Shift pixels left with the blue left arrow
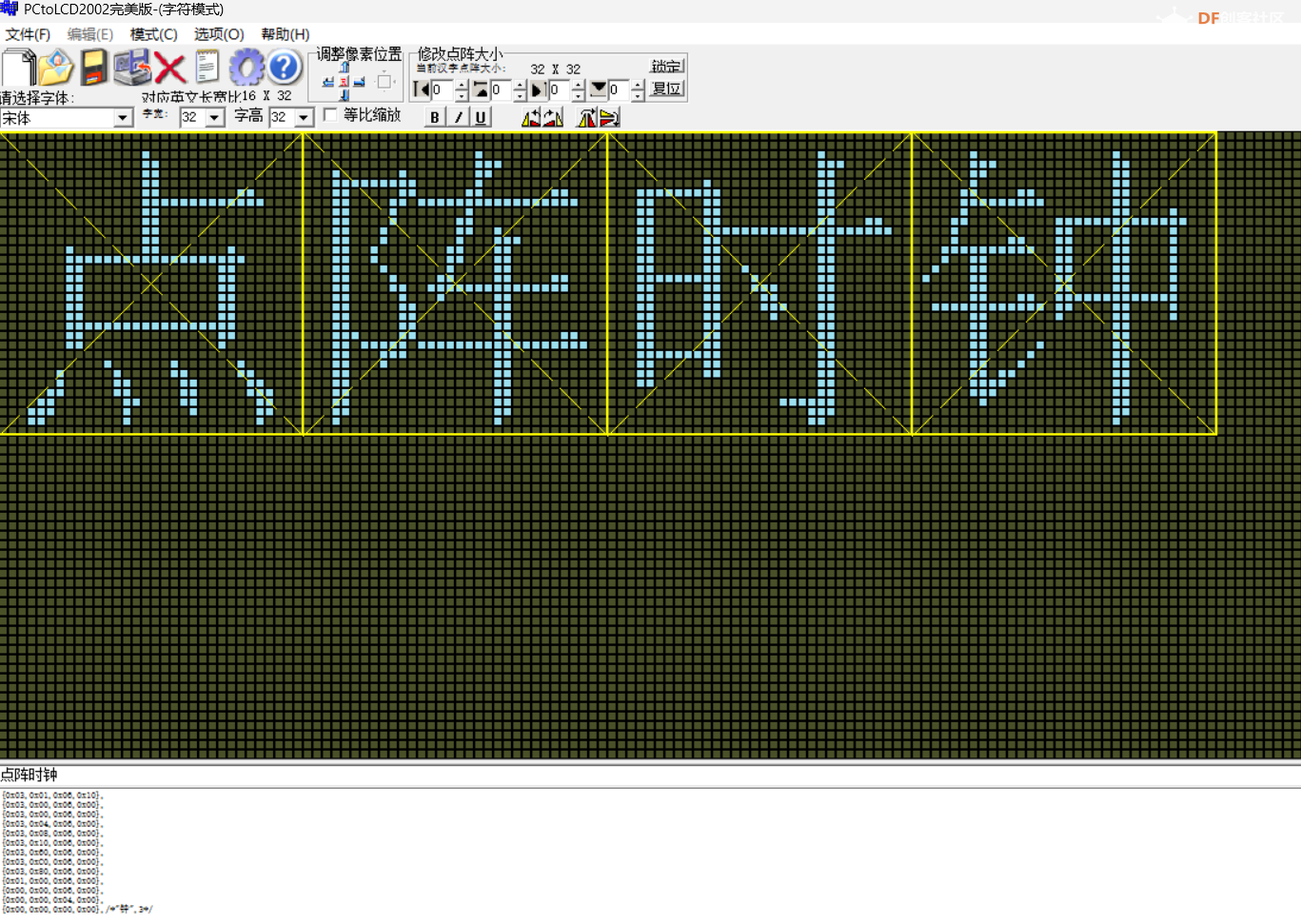This screenshot has width=1301, height=924. click(x=328, y=83)
